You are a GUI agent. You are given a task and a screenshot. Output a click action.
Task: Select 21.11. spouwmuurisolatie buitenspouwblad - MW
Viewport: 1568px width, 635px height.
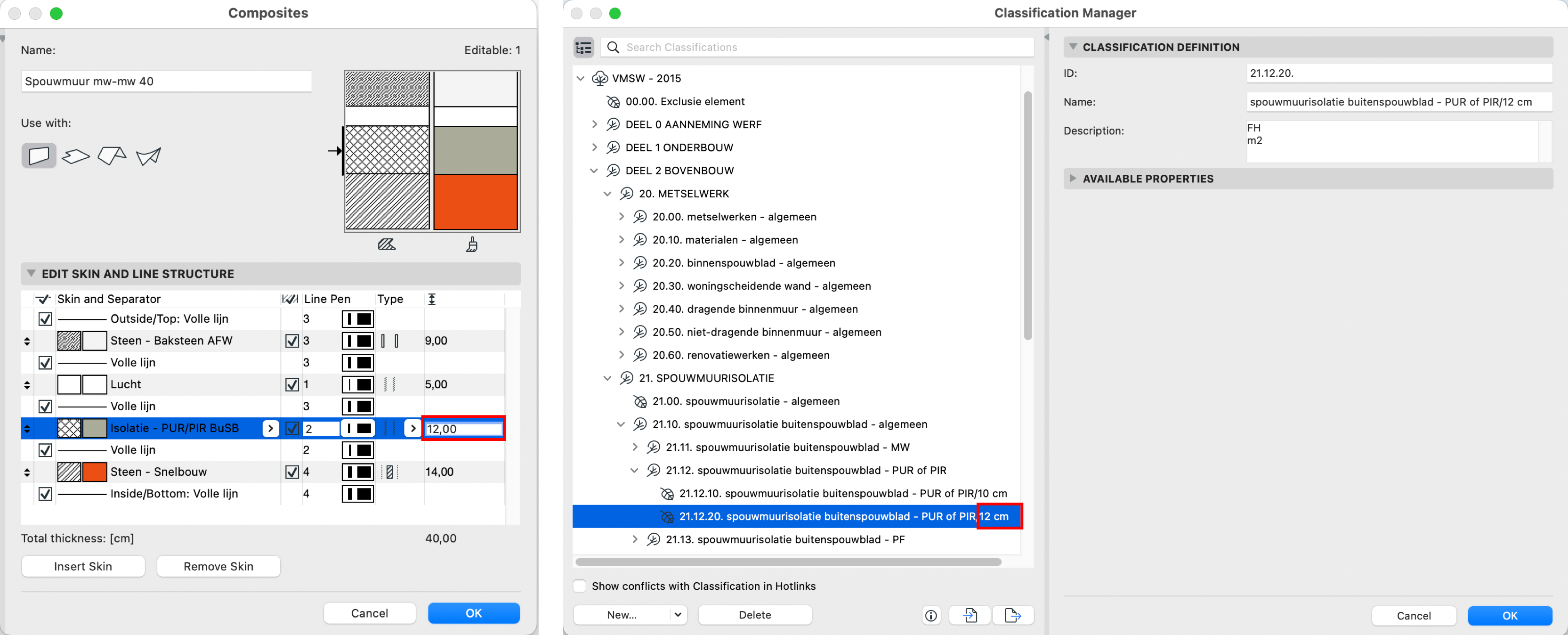click(788, 448)
